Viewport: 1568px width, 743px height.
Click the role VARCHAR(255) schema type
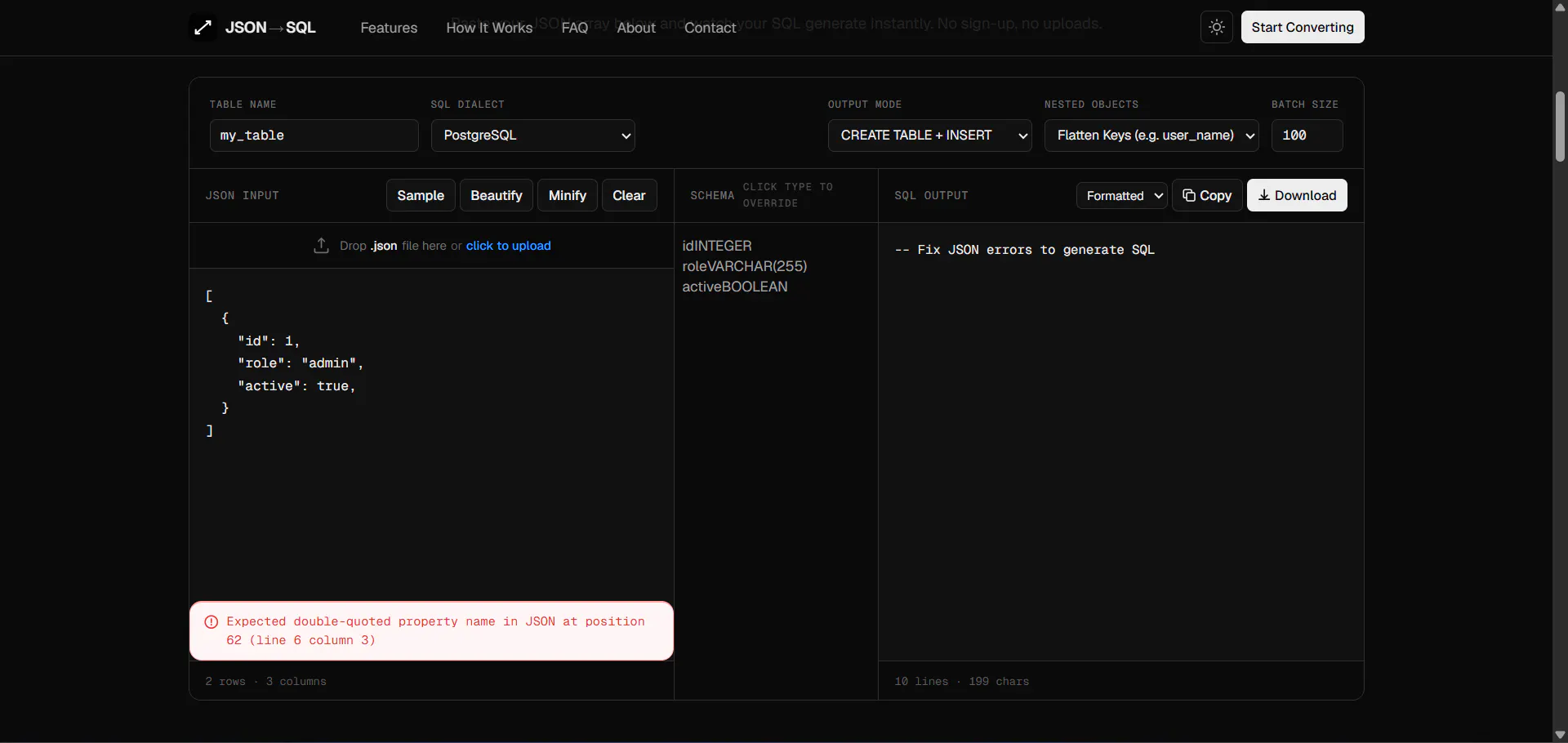(x=757, y=266)
